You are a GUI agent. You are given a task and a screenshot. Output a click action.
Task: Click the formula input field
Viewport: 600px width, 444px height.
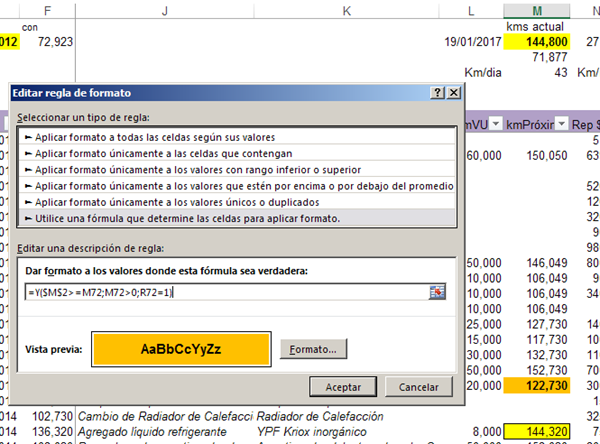pyautogui.click(x=227, y=292)
